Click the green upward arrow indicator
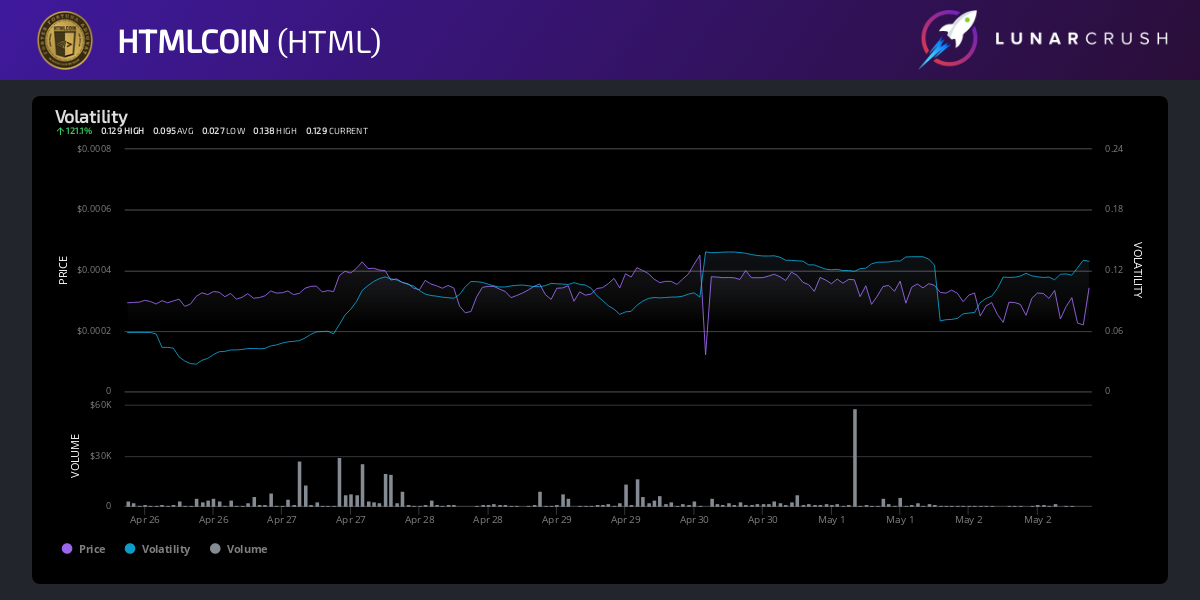Image resolution: width=1200 pixels, height=600 pixels. pyautogui.click(x=60, y=130)
